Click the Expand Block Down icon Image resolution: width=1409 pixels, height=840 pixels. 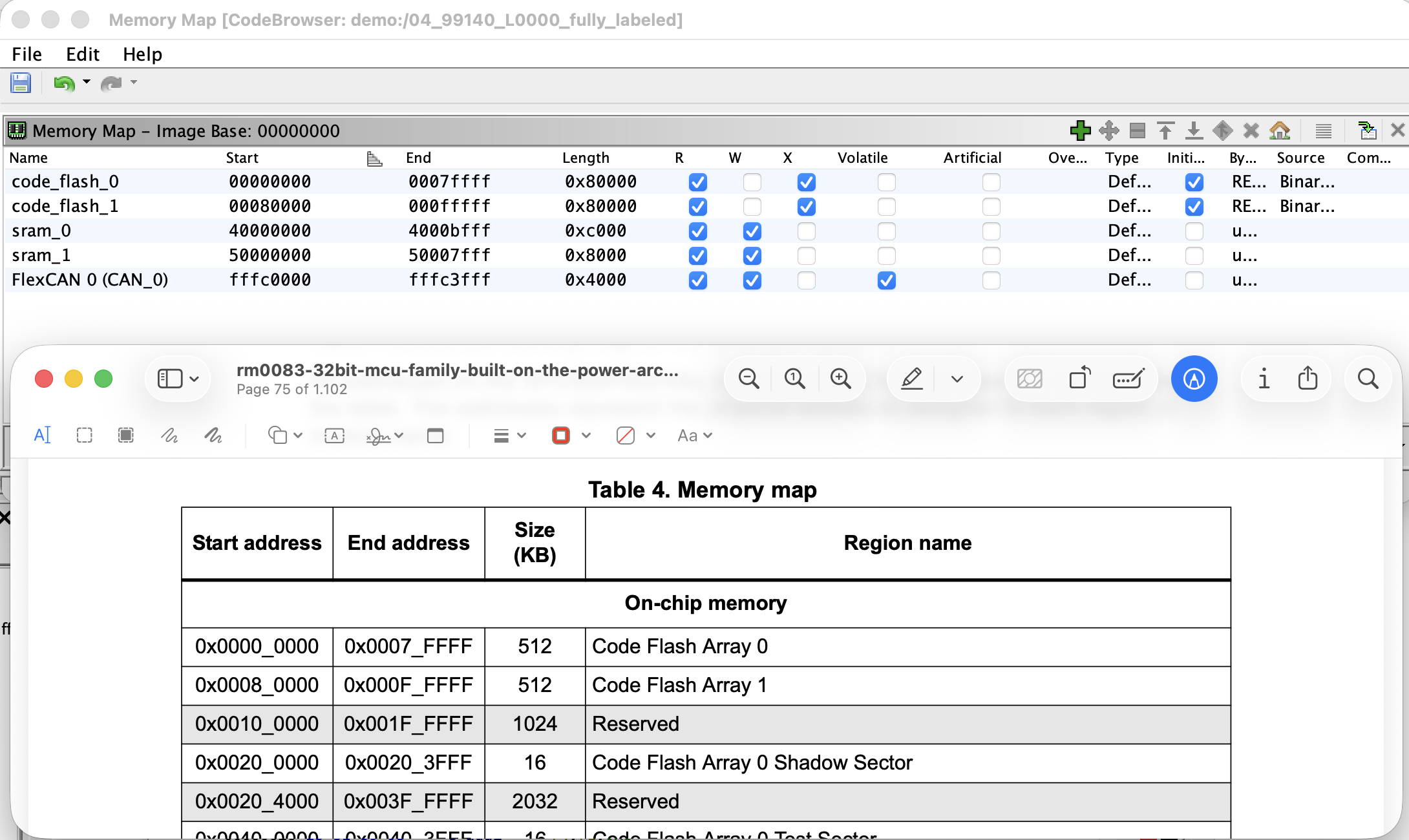point(1194,131)
